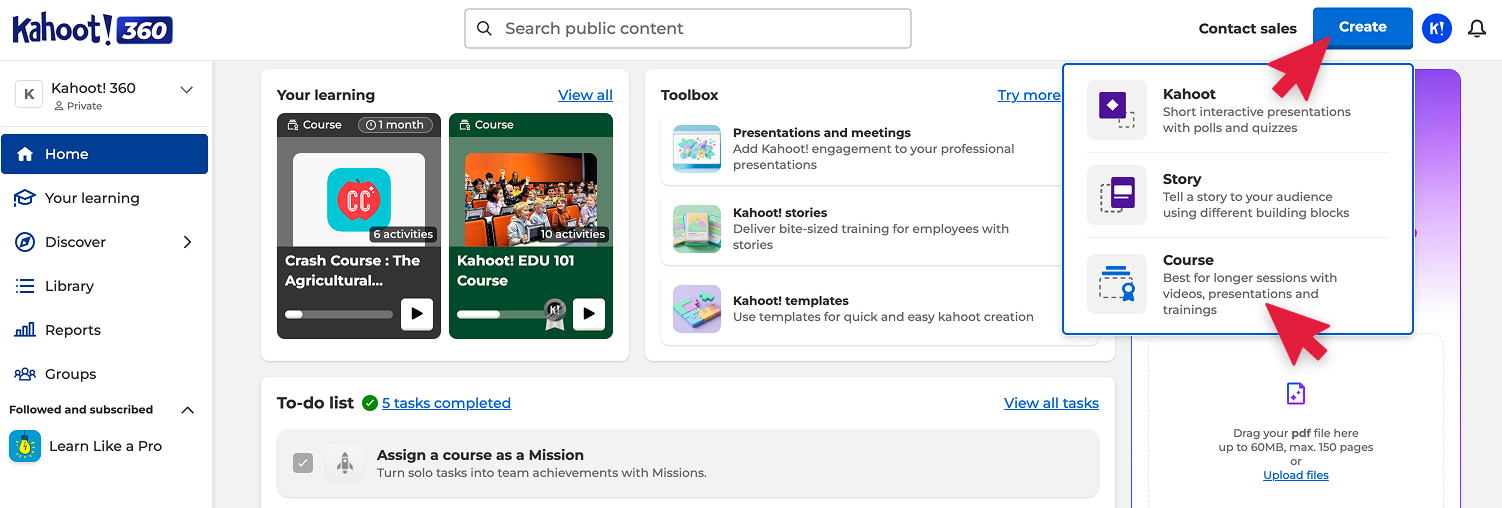Click the Kahoot! templates puzzle icon
The width and height of the screenshot is (1502, 508).
pos(697,309)
